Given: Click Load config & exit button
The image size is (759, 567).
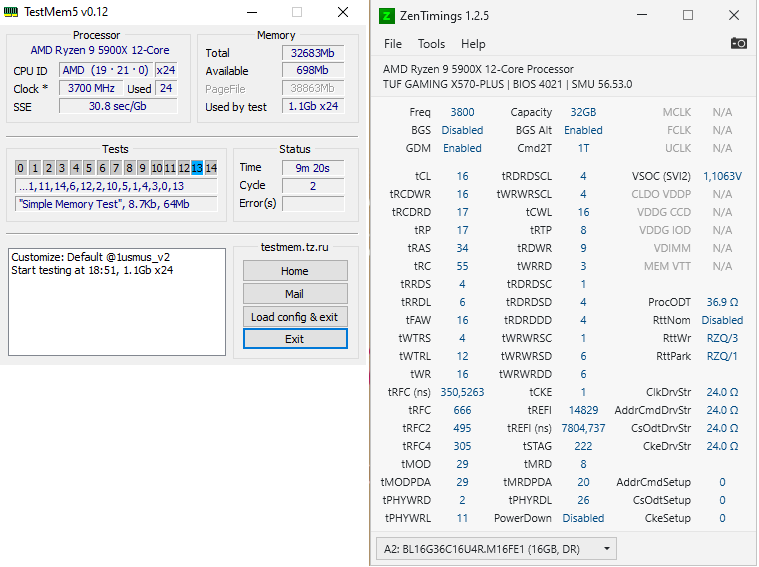Looking at the screenshot, I should [295, 317].
